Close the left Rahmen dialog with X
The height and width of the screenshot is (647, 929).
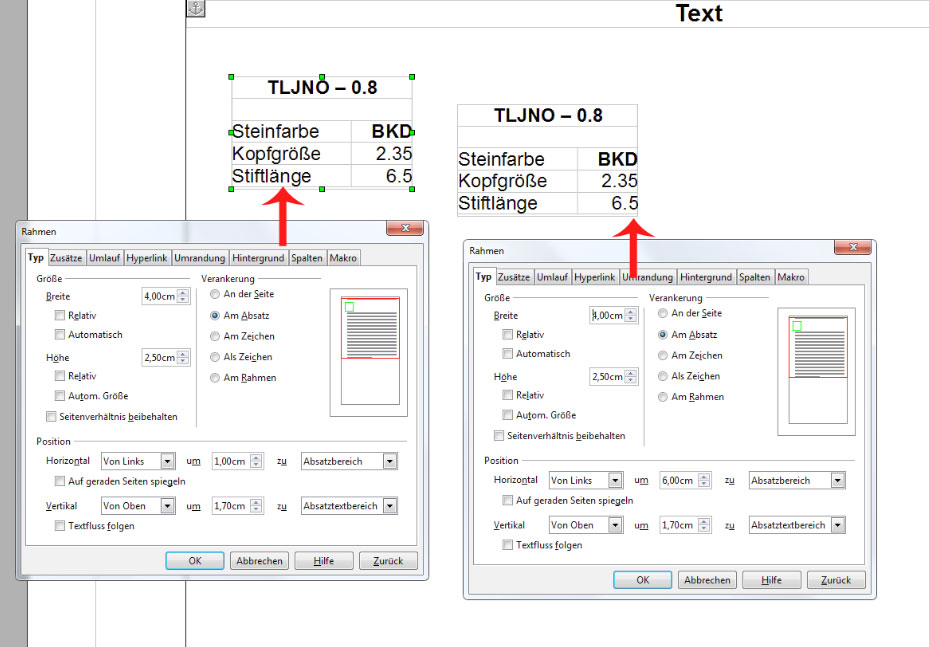tap(406, 230)
